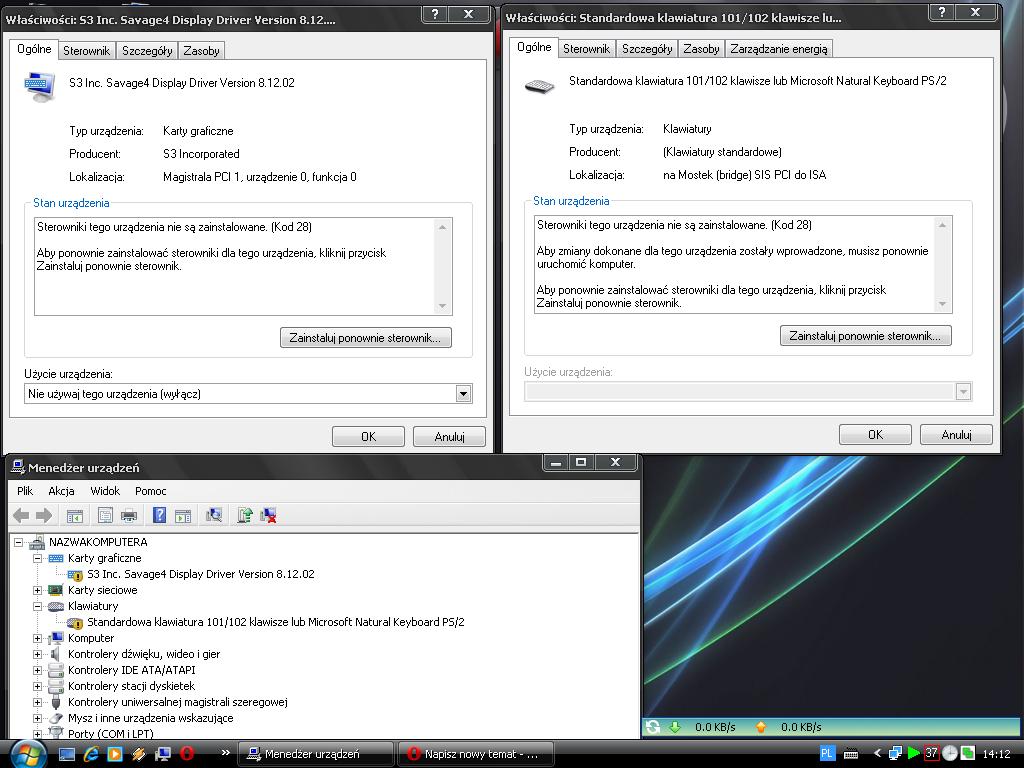
Task: Scan for hardware changes icon
Action: coord(214,516)
